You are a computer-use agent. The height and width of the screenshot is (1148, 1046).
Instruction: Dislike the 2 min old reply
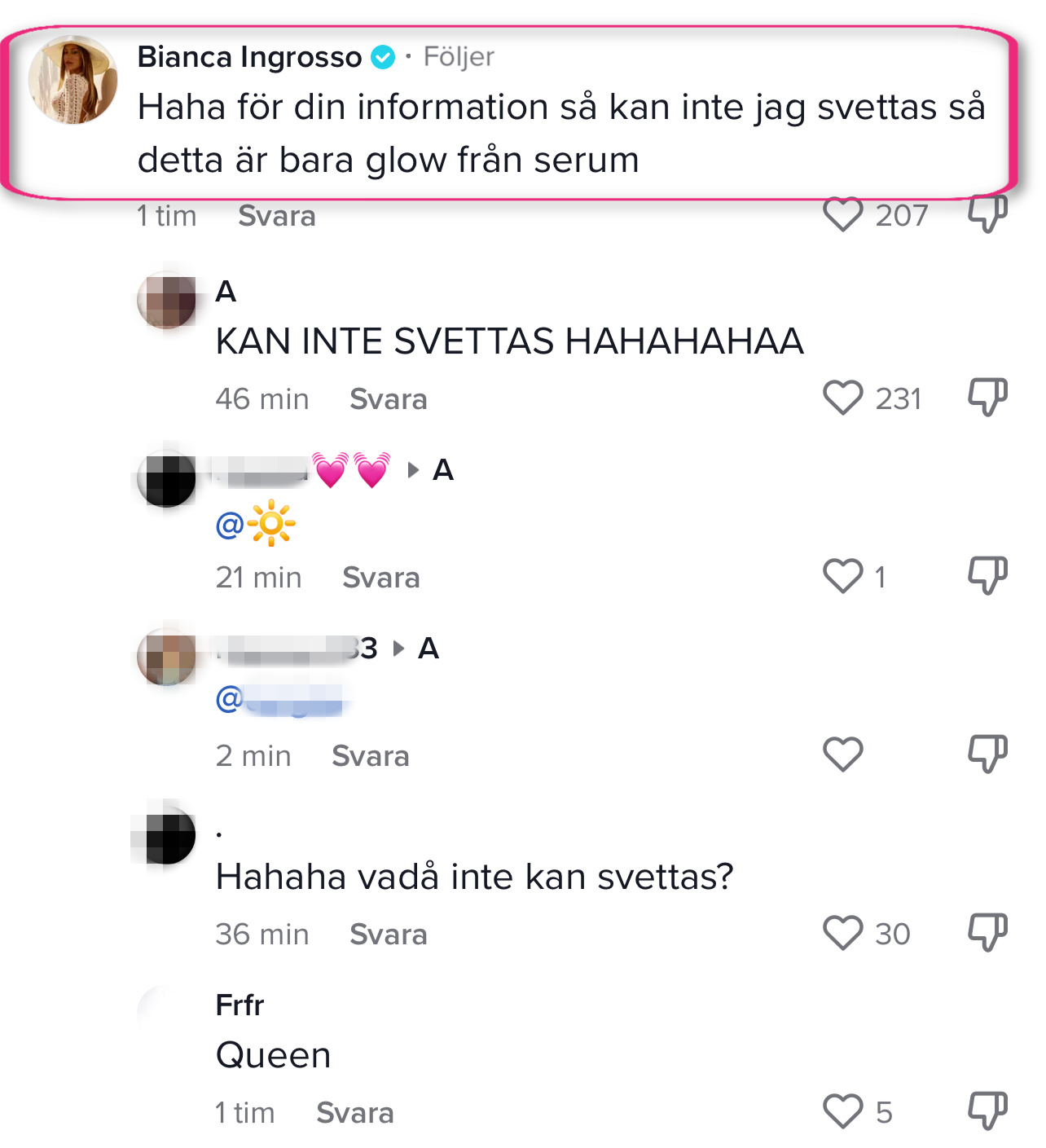[x=987, y=754]
